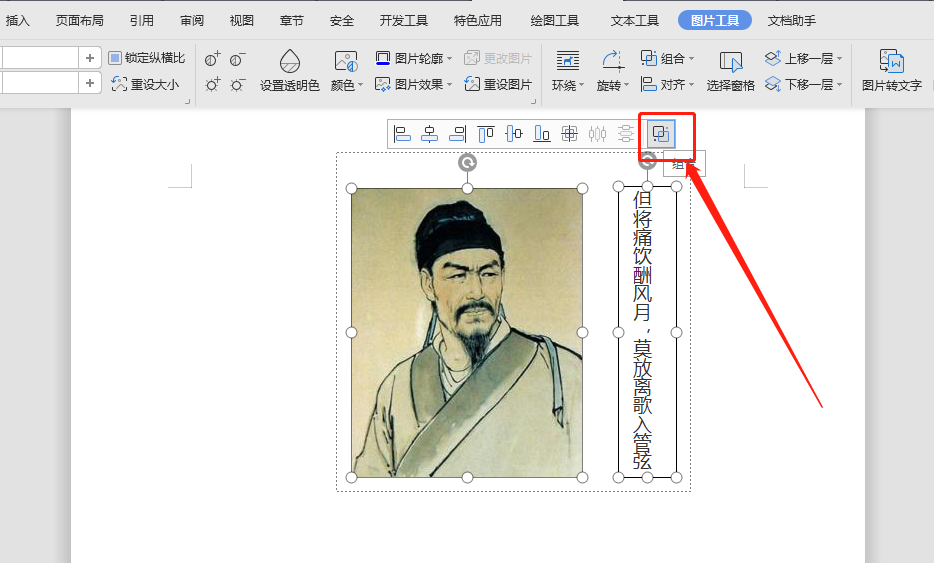Click the plus stepper beside the lower size field
The image size is (934, 563).
point(90,83)
